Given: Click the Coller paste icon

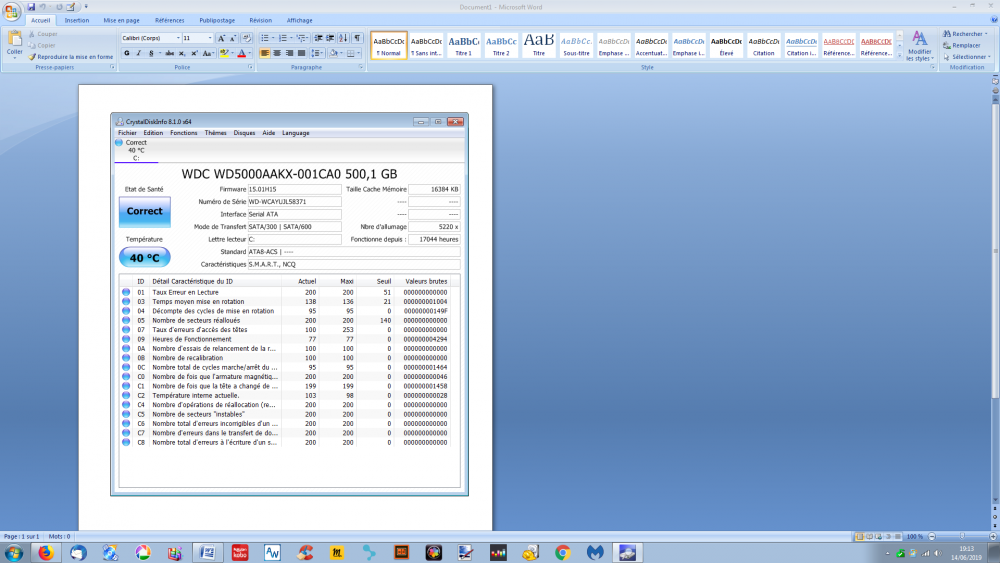Looking at the screenshot, I should pos(14,43).
